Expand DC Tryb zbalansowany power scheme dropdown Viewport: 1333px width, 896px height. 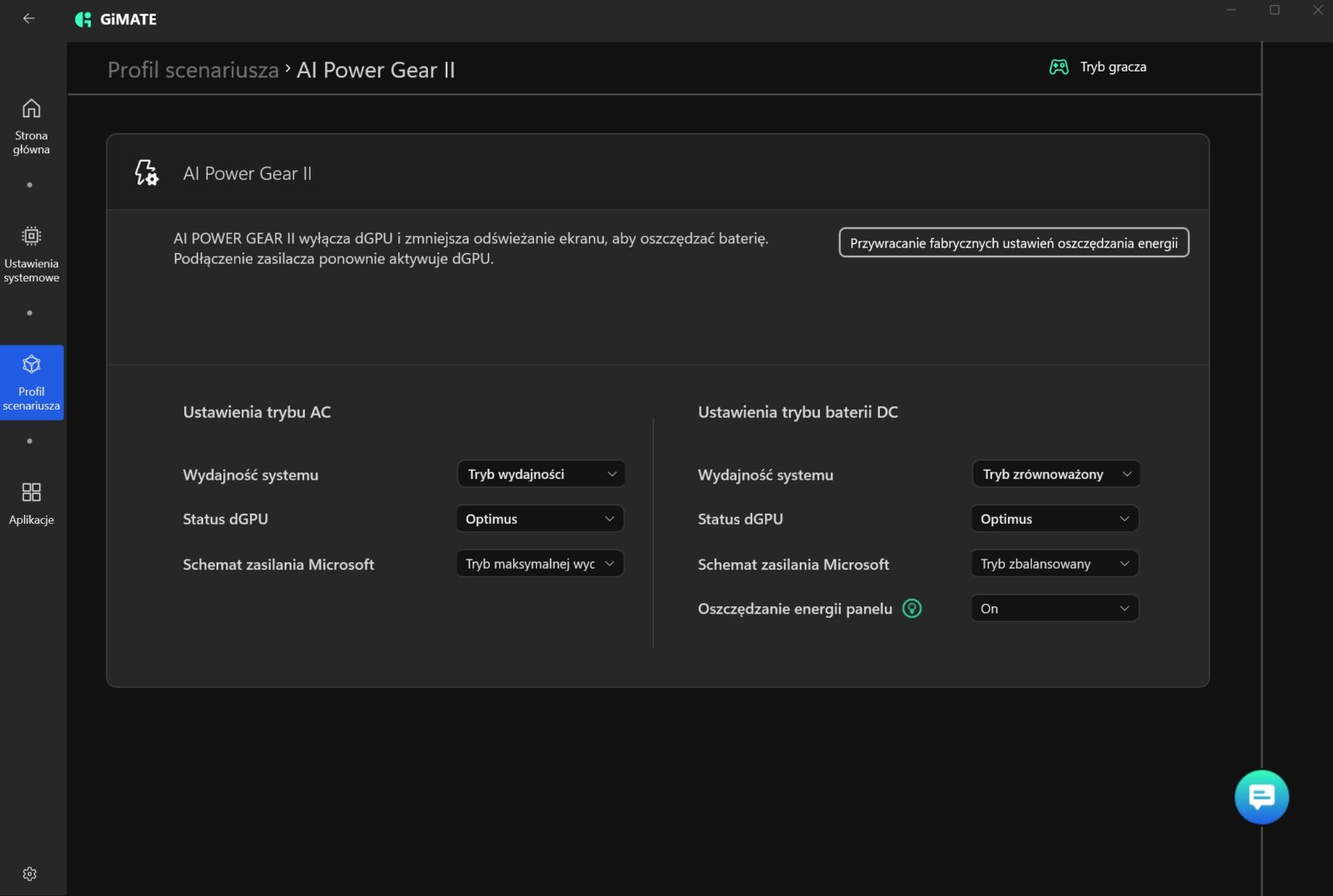tap(1054, 564)
